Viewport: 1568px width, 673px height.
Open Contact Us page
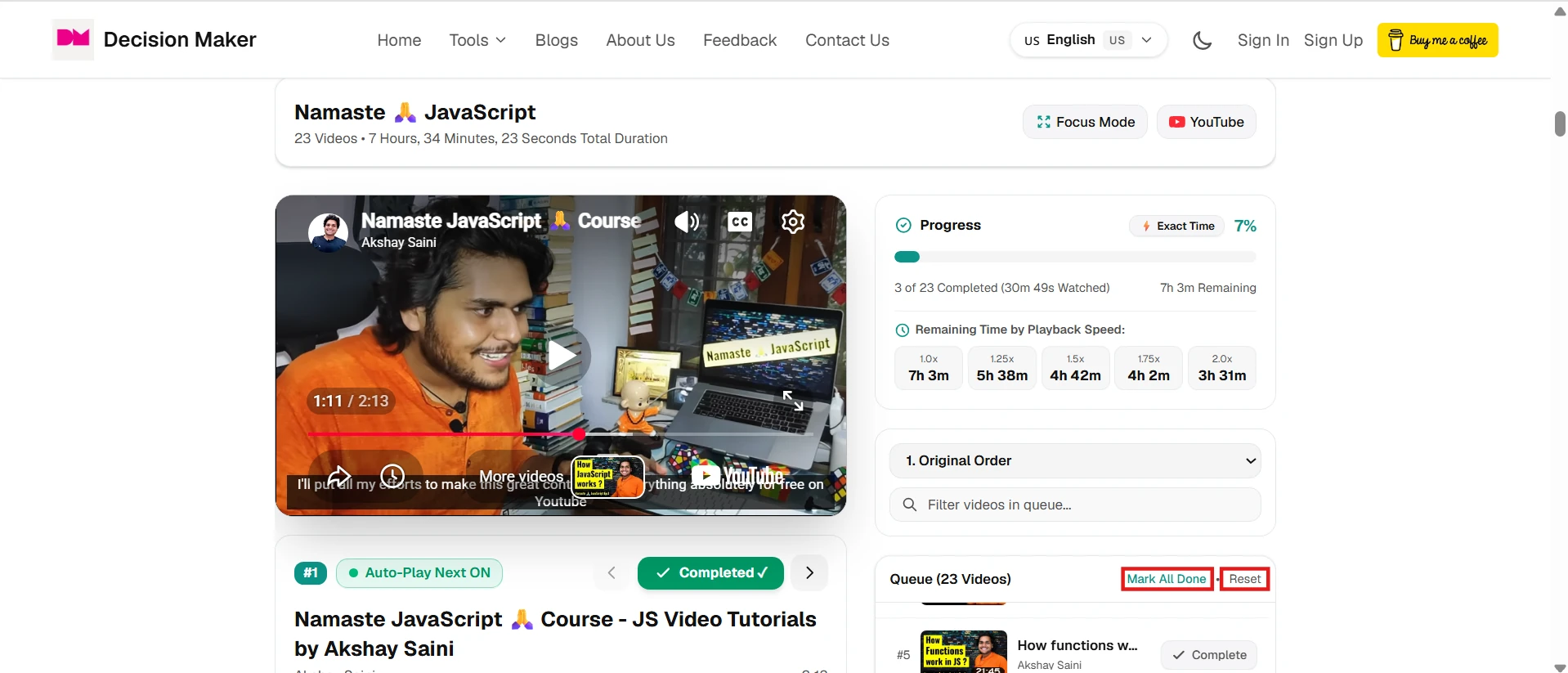(847, 40)
